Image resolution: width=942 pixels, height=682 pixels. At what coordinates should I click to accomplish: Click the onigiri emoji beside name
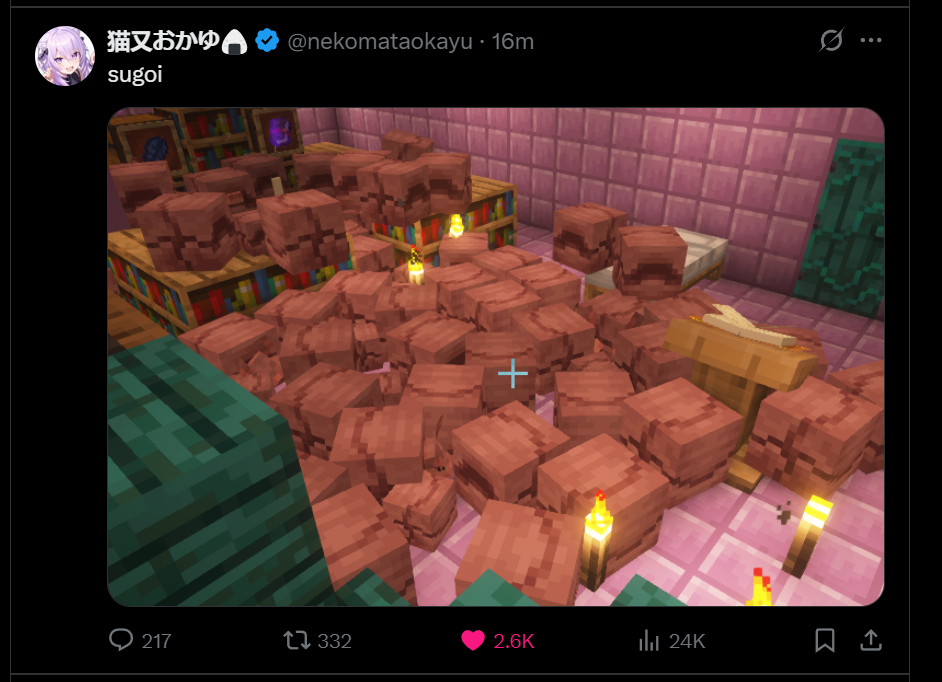(x=235, y=41)
